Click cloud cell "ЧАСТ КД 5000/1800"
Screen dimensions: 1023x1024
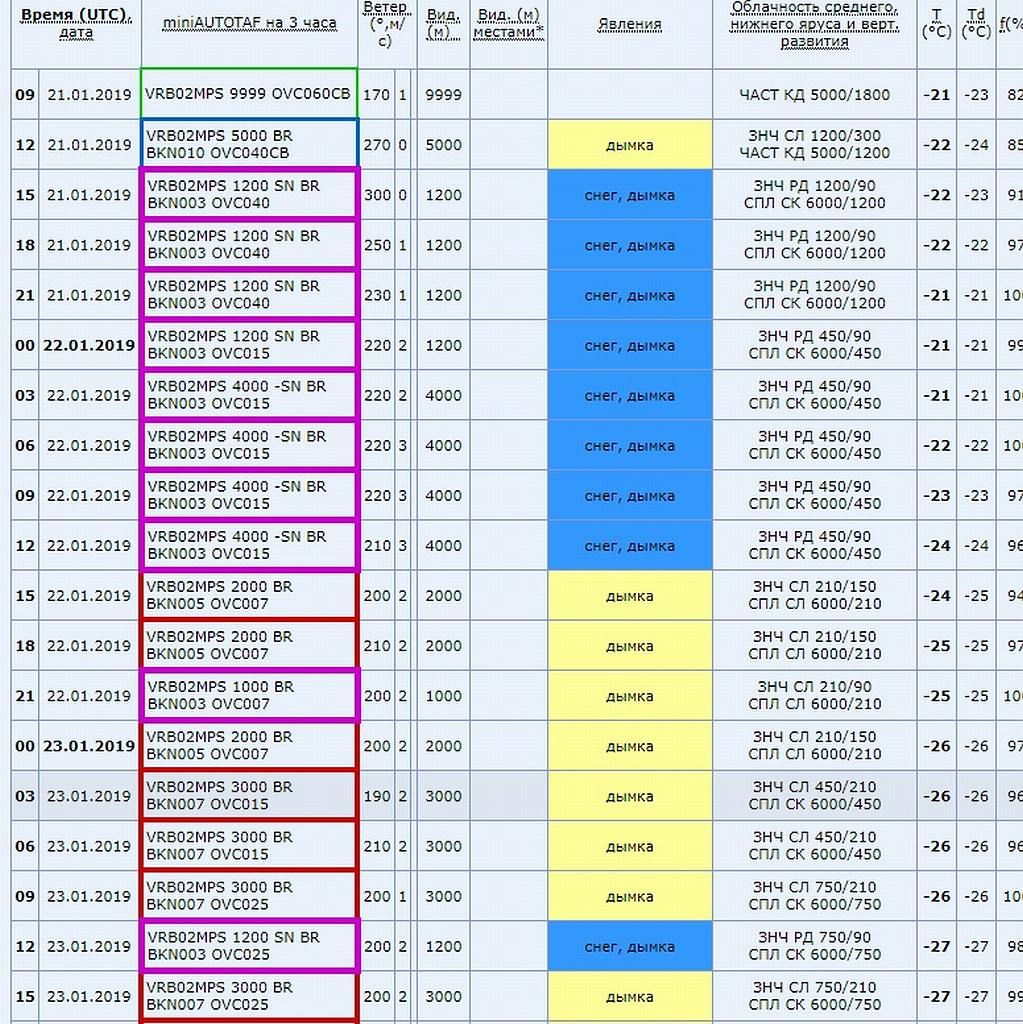[814, 95]
